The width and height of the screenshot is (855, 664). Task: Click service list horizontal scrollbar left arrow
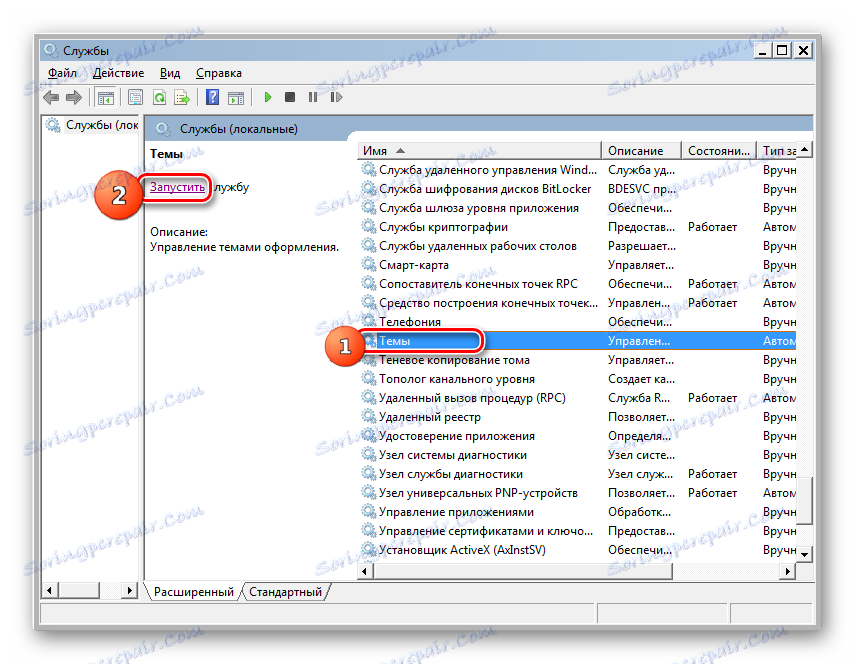(365, 571)
